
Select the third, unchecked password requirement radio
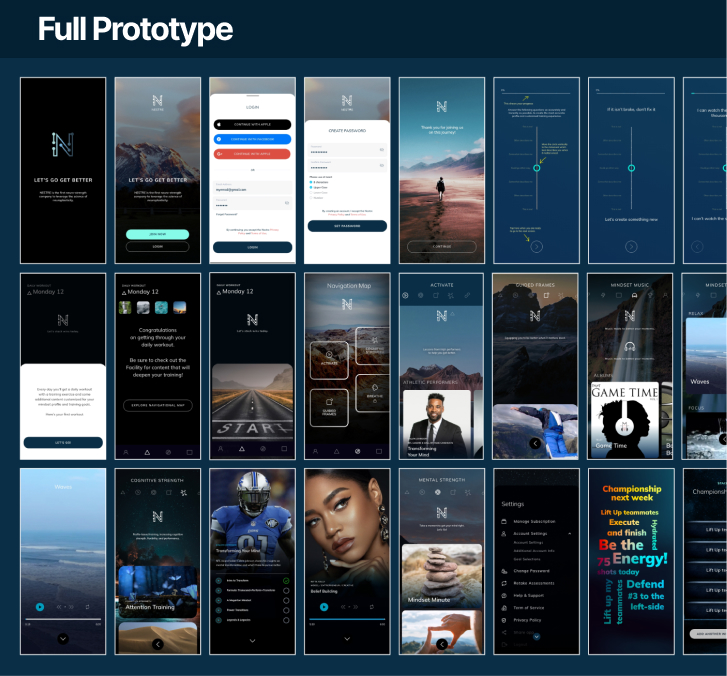click(311, 192)
